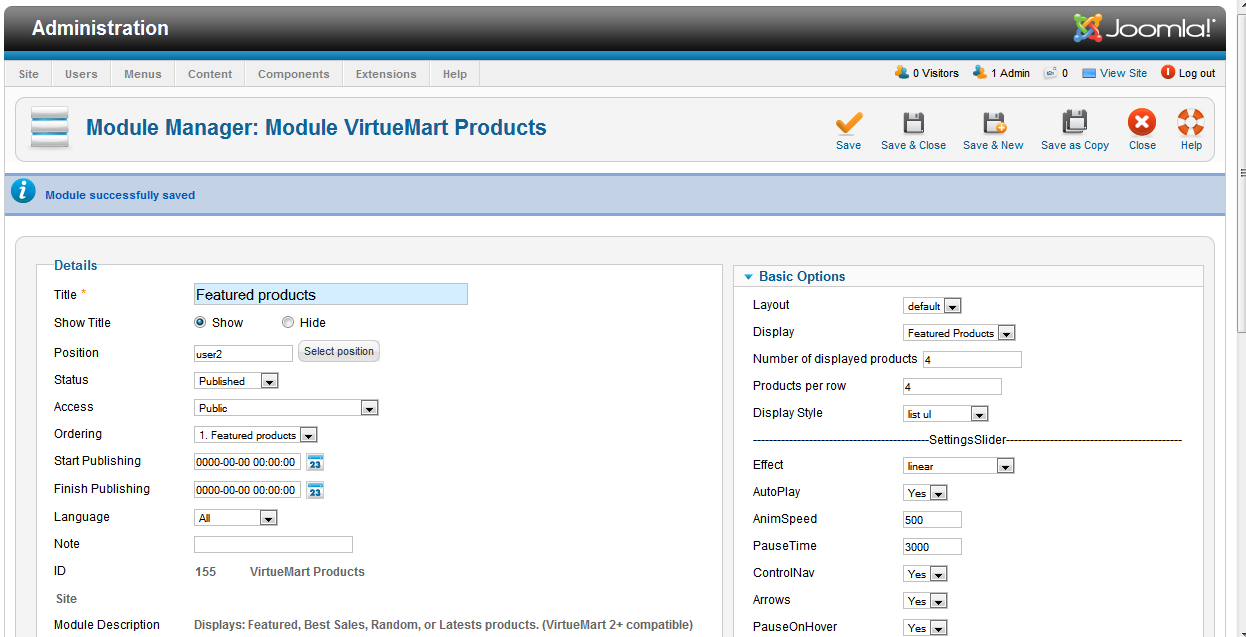
Task: Click the Save checkmark icon
Action: click(x=849, y=123)
